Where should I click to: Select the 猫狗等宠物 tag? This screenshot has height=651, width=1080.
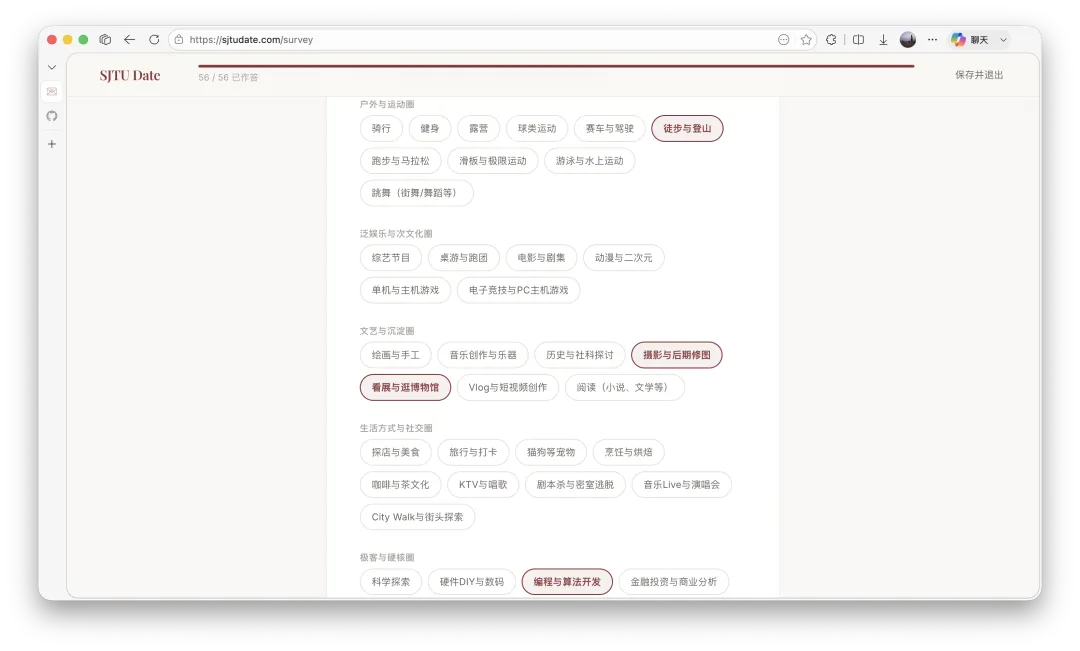(x=551, y=453)
